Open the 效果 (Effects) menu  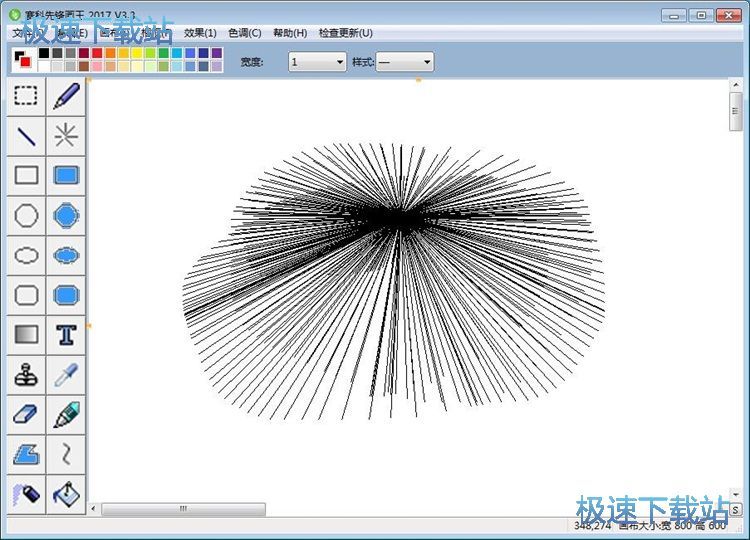coord(200,33)
